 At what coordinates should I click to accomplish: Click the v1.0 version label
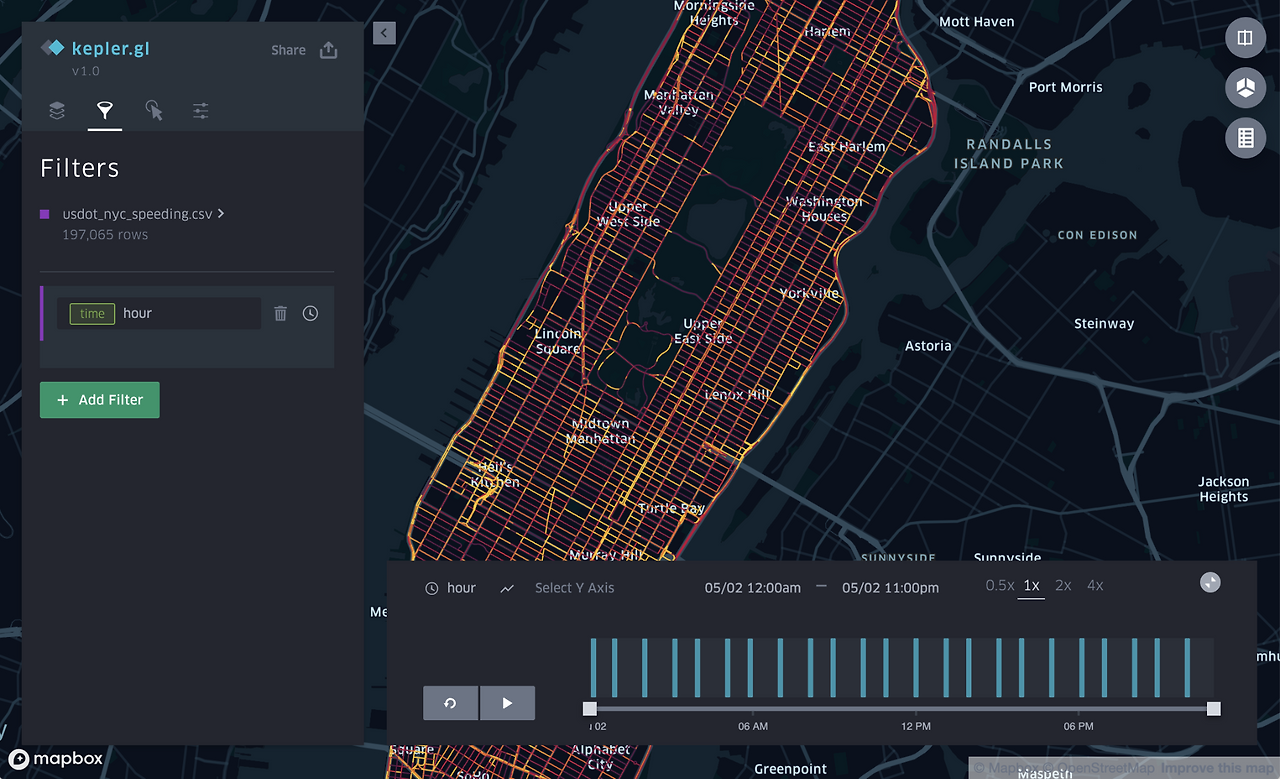pyautogui.click(x=87, y=72)
